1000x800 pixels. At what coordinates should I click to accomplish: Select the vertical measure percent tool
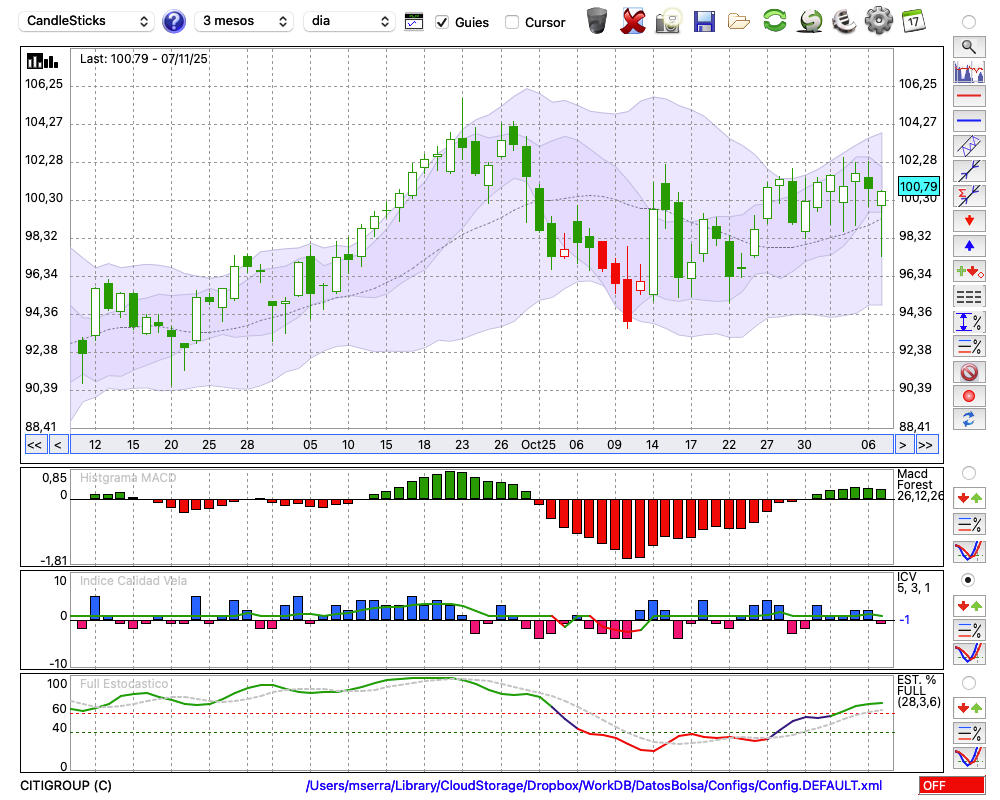pyautogui.click(x=969, y=322)
